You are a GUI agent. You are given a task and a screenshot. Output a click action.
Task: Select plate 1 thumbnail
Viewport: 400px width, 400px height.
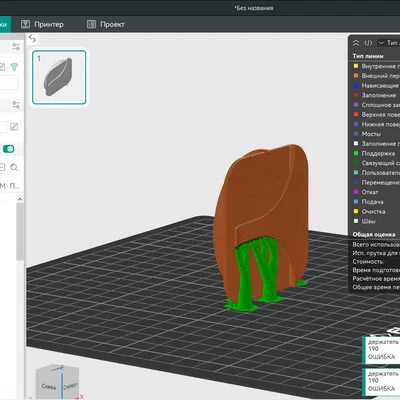pos(59,77)
